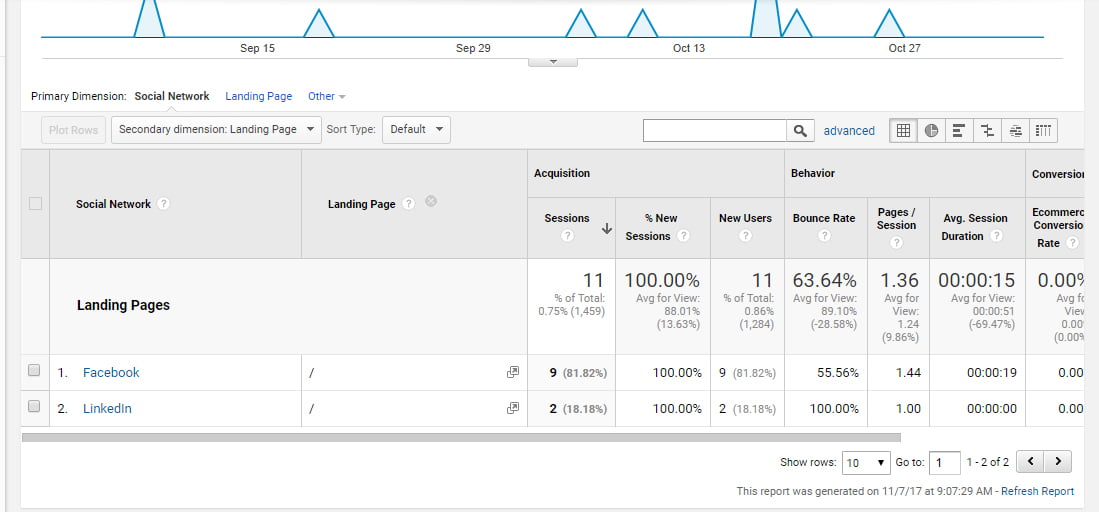Image resolution: width=1099 pixels, height=512 pixels.
Task: Sort by Avg. Session Duration header
Action: [x=976, y=227]
